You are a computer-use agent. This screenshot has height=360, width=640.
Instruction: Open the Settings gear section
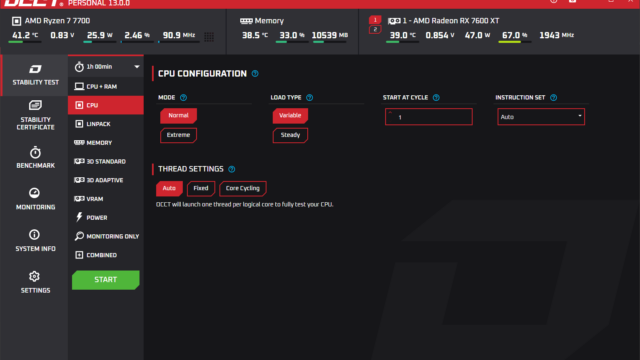35,282
